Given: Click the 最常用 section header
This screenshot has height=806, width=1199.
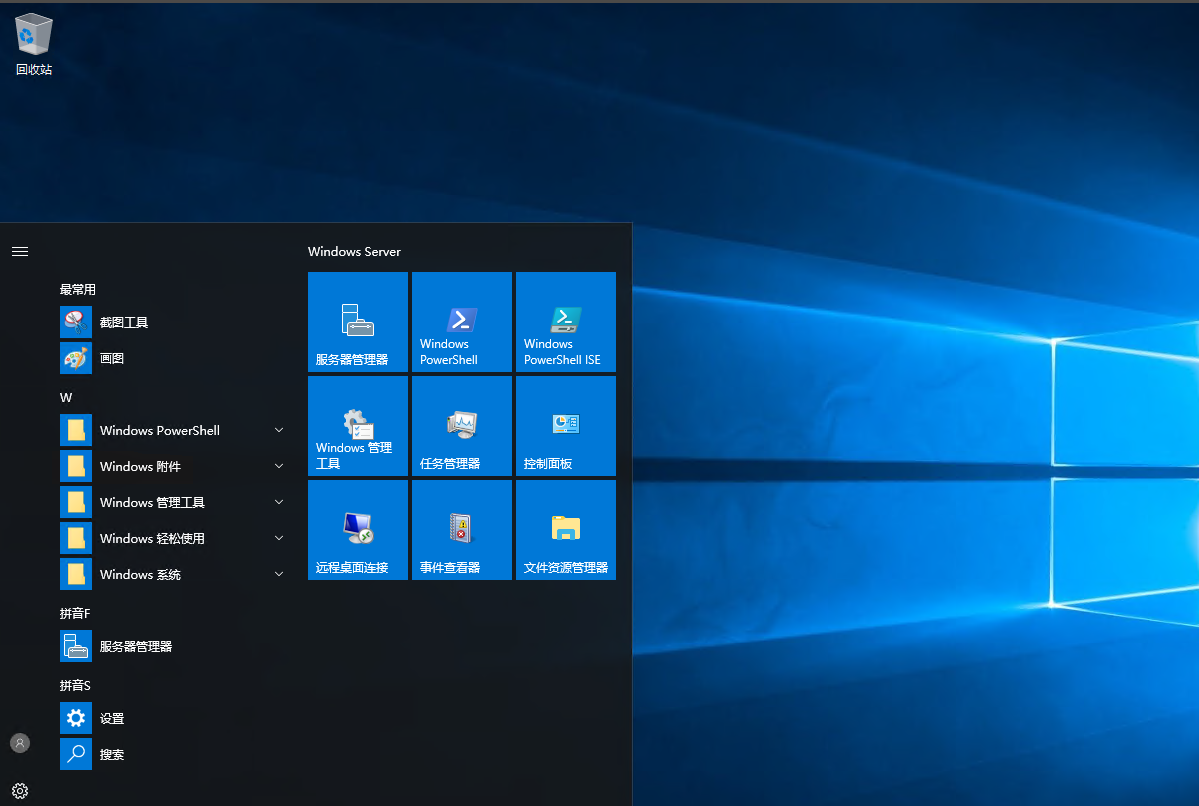Looking at the screenshot, I should tap(78, 289).
